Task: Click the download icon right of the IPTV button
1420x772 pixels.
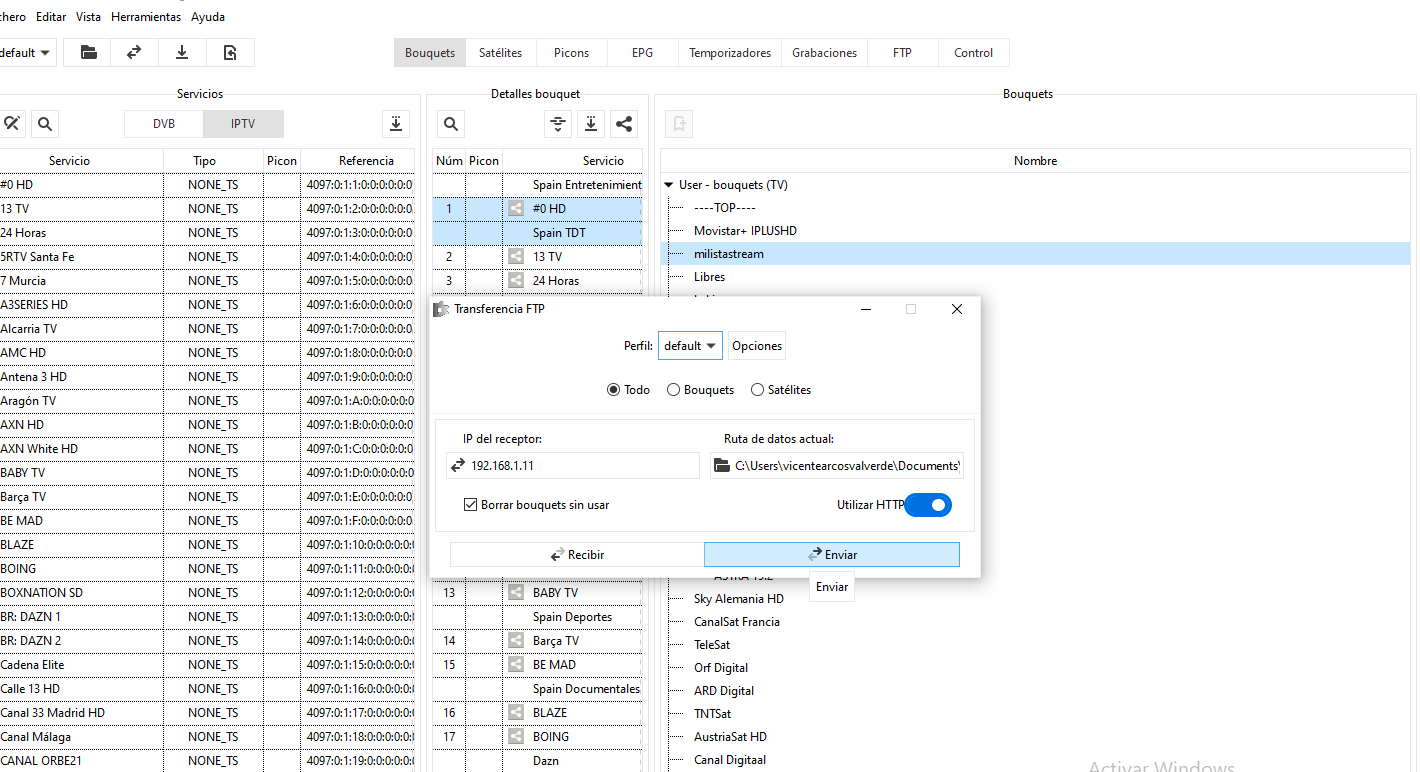Action: pyautogui.click(x=397, y=124)
